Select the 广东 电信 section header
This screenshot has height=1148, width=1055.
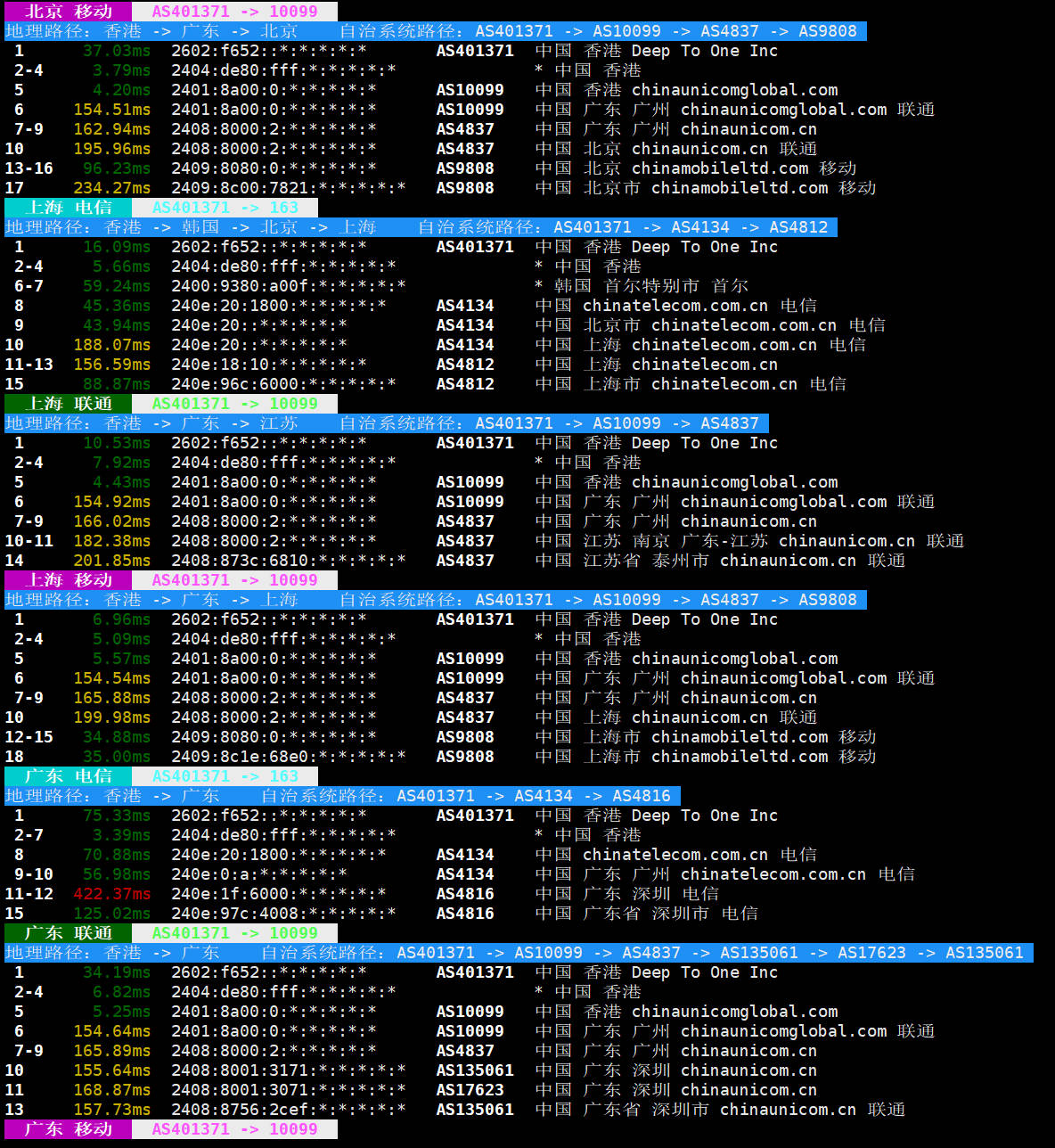(x=69, y=776)
